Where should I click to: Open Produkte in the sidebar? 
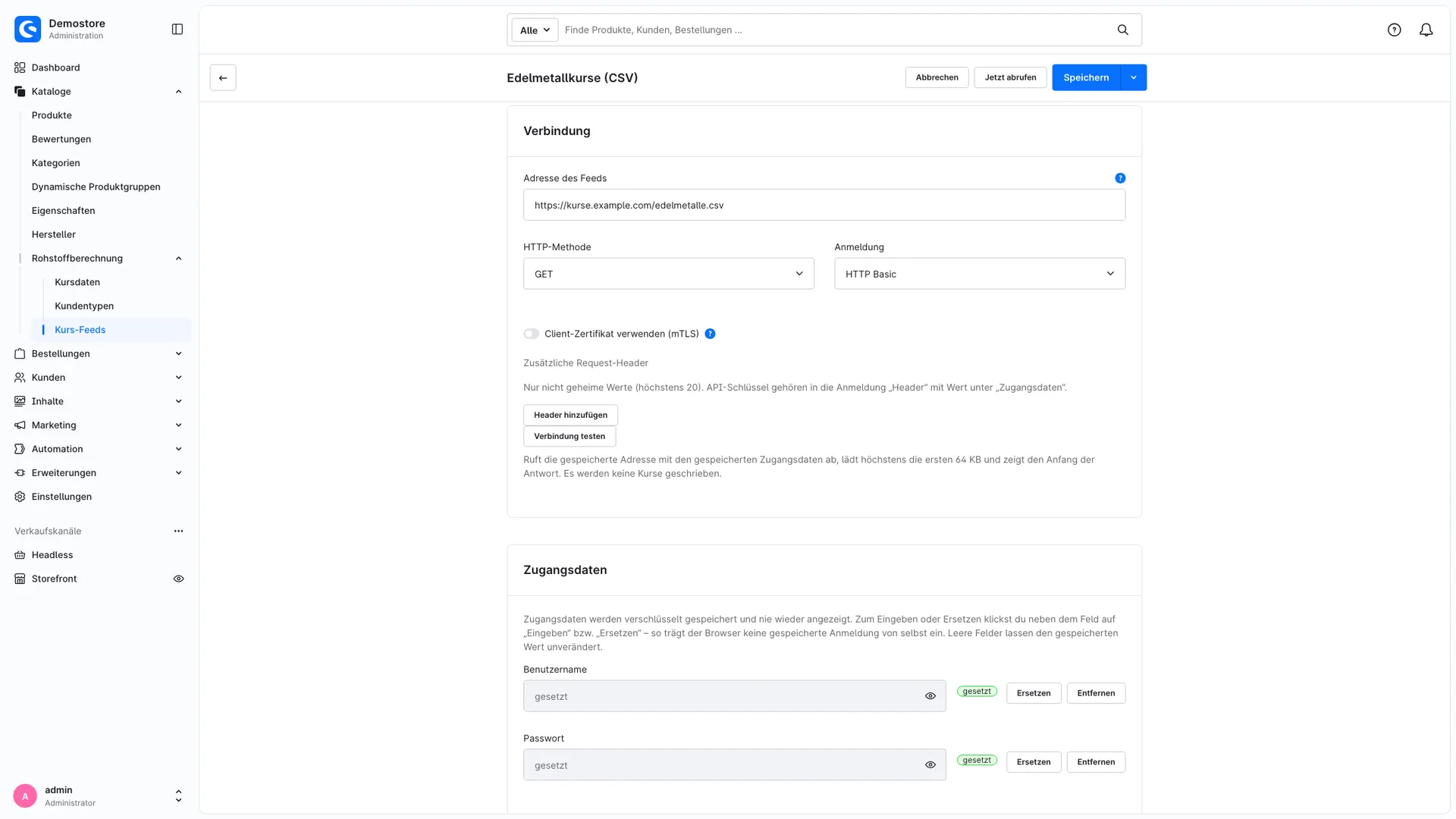[52, 115]
